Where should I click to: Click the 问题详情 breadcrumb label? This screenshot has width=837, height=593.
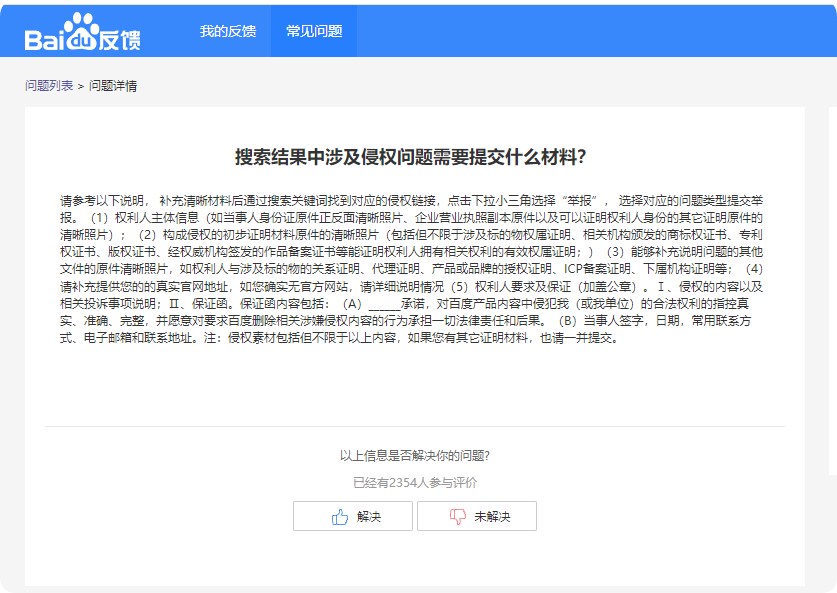coord(111,85)
